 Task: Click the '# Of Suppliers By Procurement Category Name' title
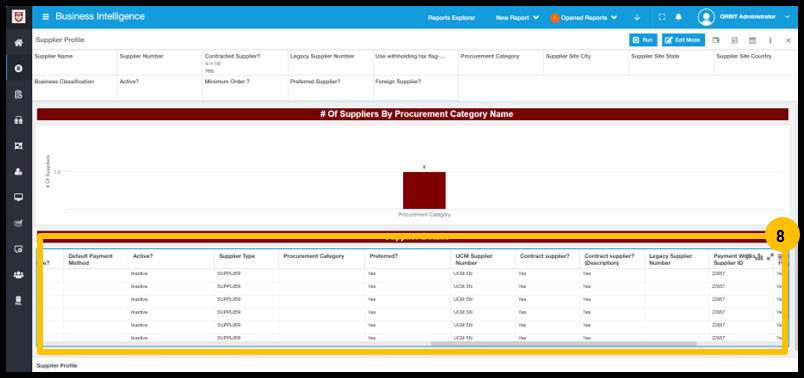pyautogui.click(x=416, y=114)
